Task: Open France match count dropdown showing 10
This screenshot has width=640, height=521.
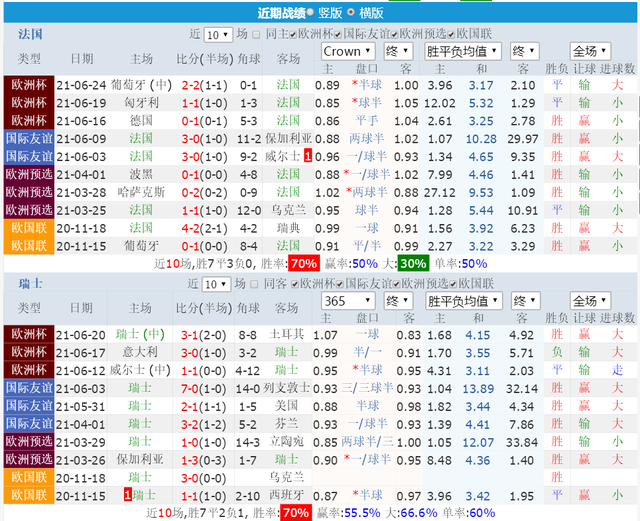Action: click(218, 35)
